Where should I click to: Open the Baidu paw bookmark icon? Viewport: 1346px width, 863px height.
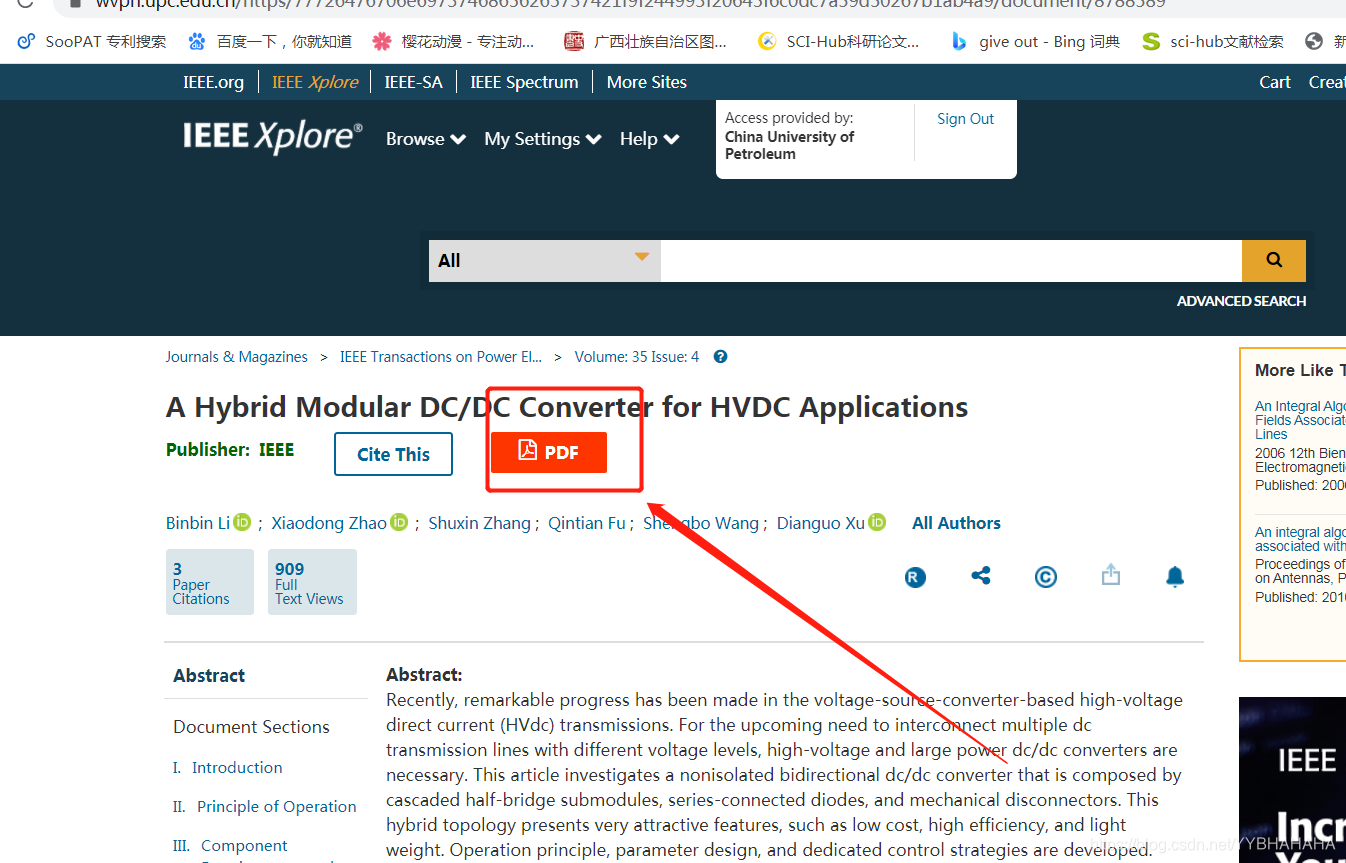pos(197,41)
